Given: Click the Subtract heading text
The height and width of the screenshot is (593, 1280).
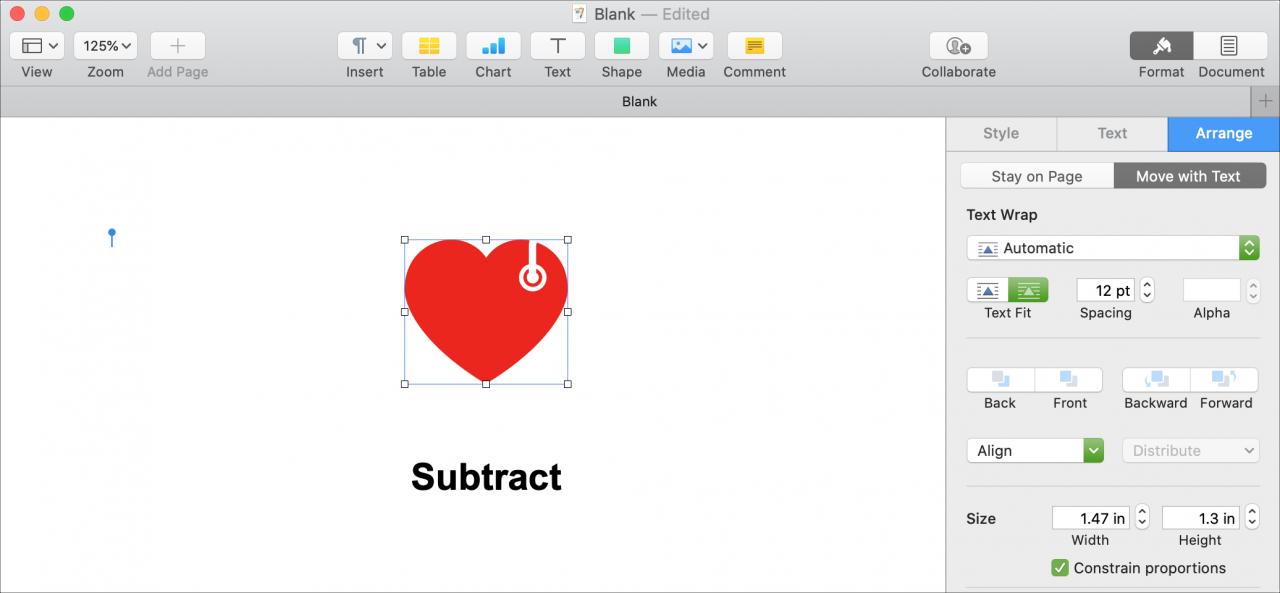Looking at the screenshot, I should point(486,477).
